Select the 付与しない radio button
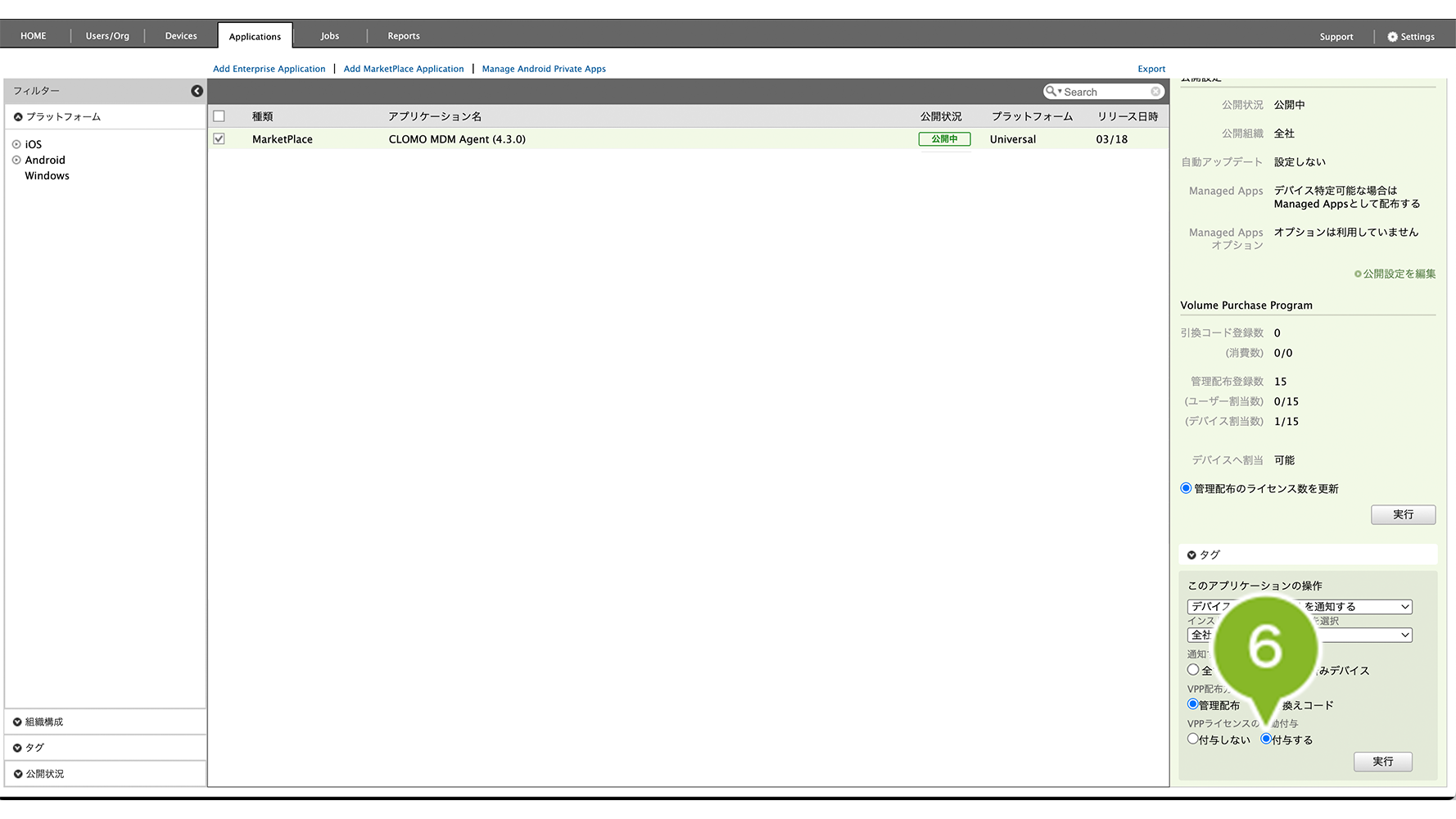The image size is (1456, 819). [x=1193, y=739]
